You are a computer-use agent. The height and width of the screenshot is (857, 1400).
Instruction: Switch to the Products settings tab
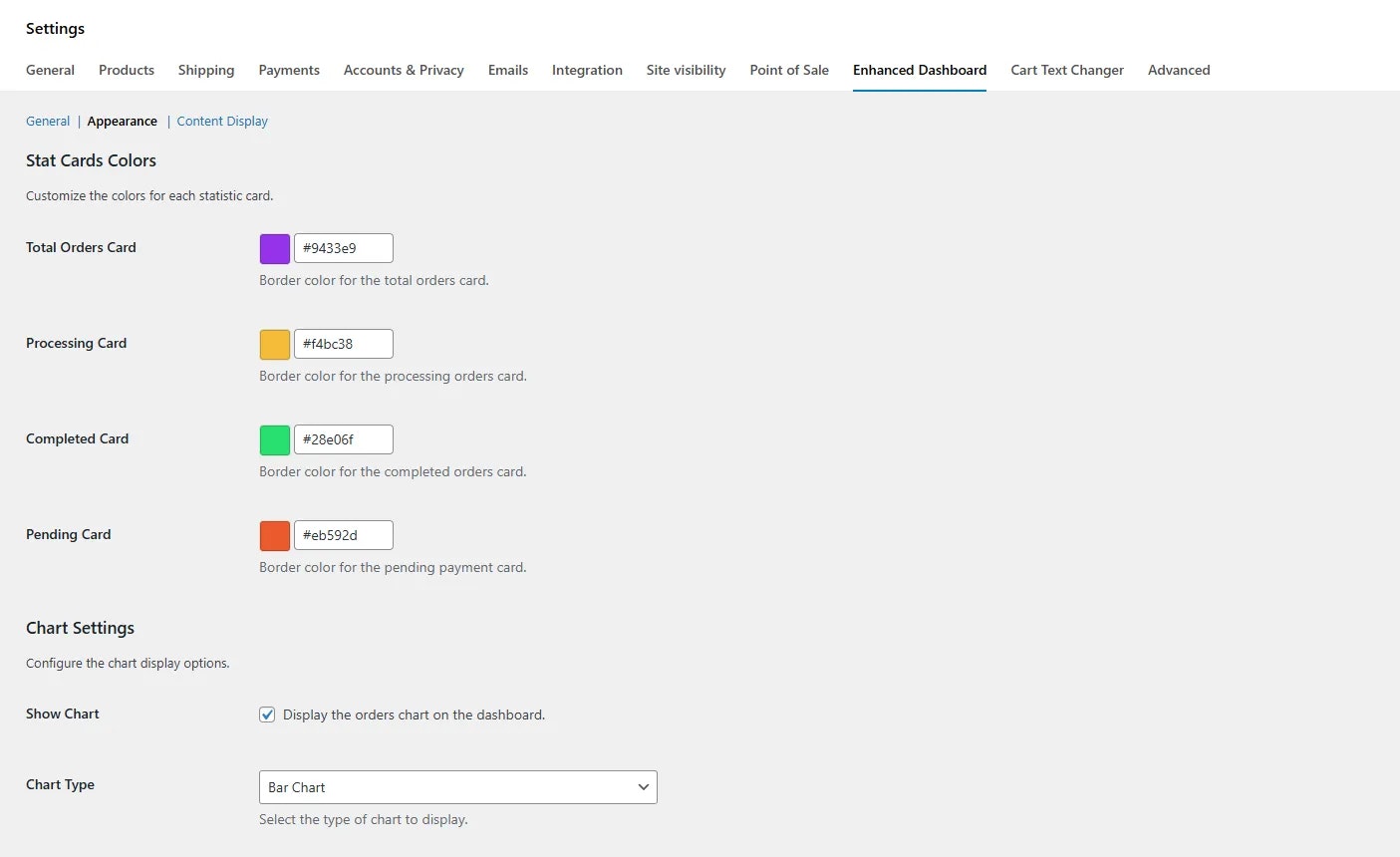pyautogui.click(x=126, y=70)
